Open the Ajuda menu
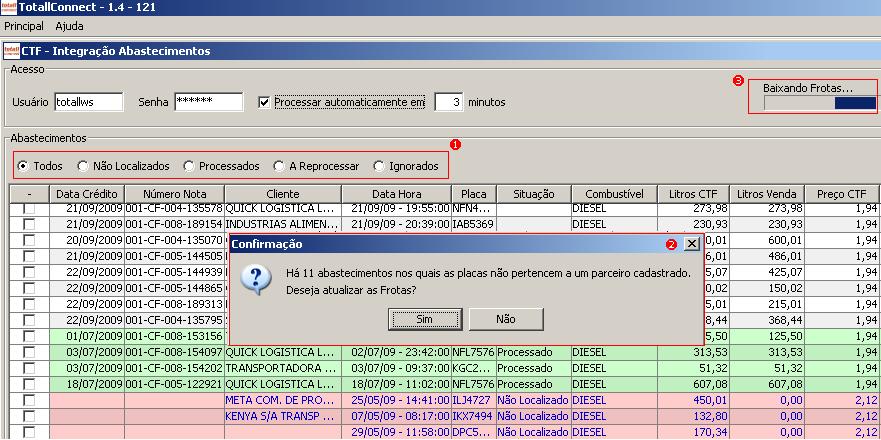The image size is (881, 440). pyautogui.click(x=69, y=26)
